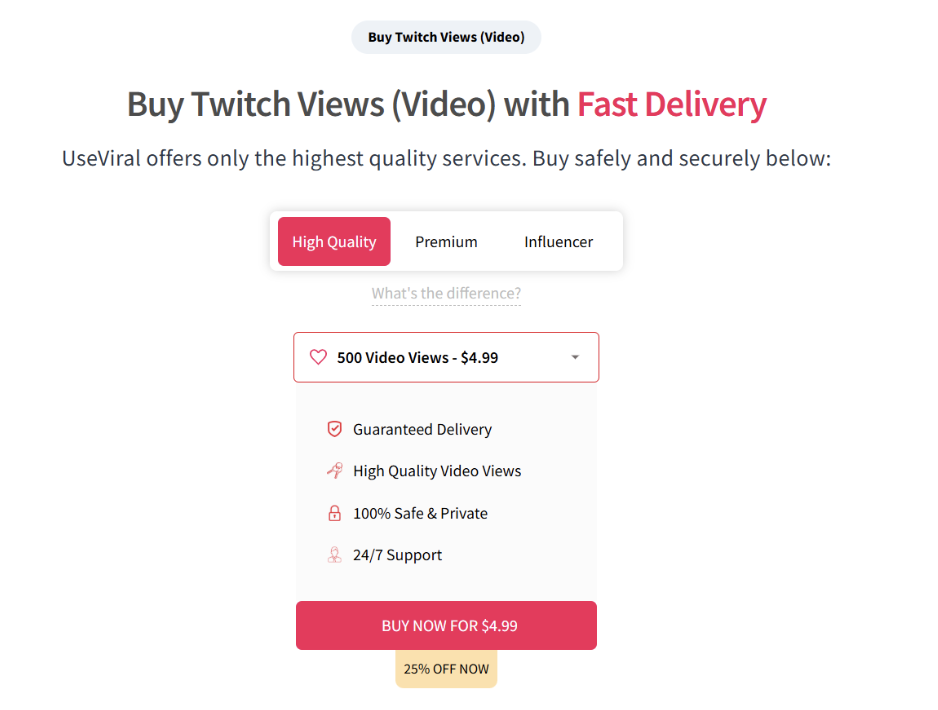Select the High Quality tab
The image size is (938, 710).
pos(334,242)
